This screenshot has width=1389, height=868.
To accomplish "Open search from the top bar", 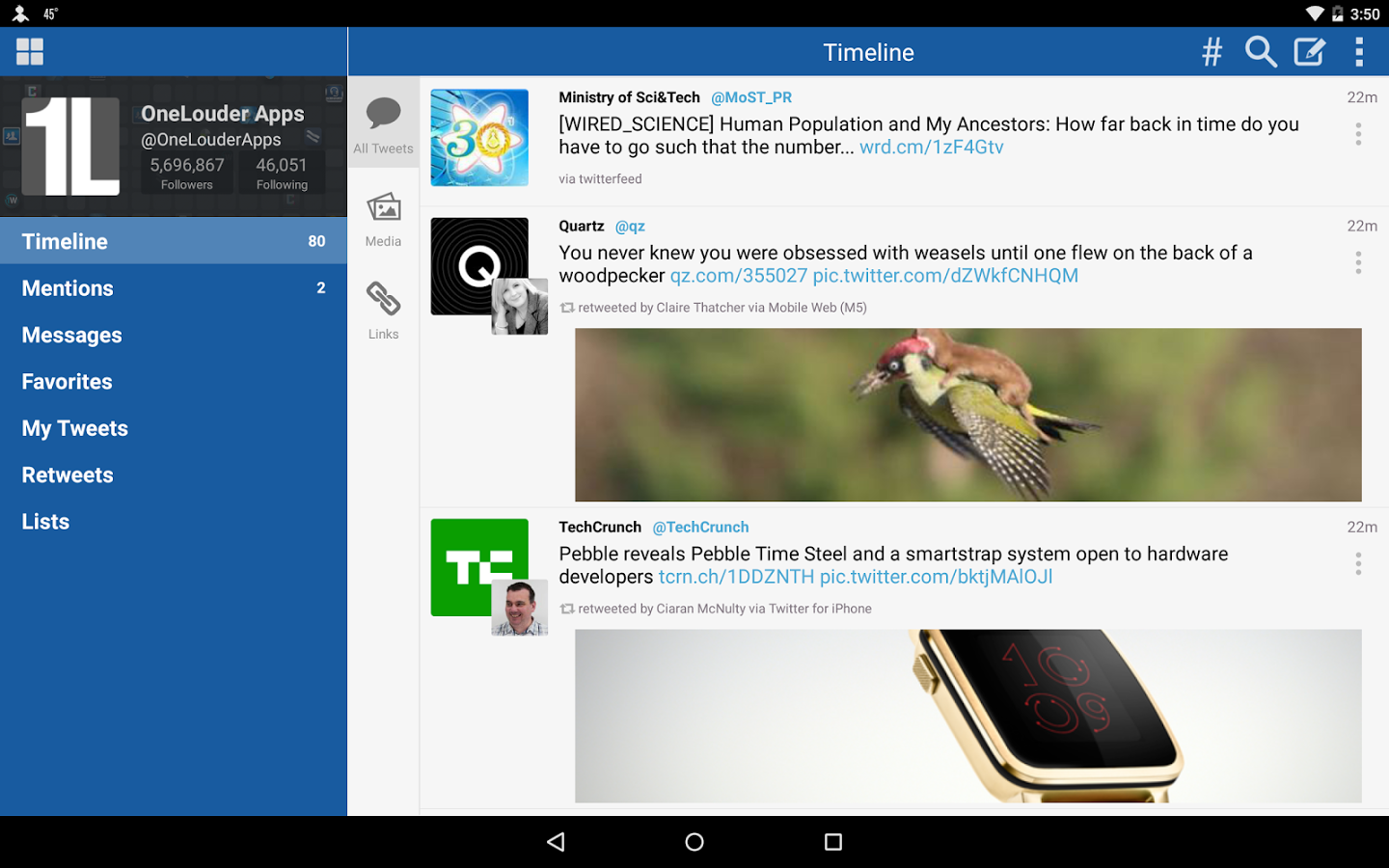I will tap(1260, 51).
